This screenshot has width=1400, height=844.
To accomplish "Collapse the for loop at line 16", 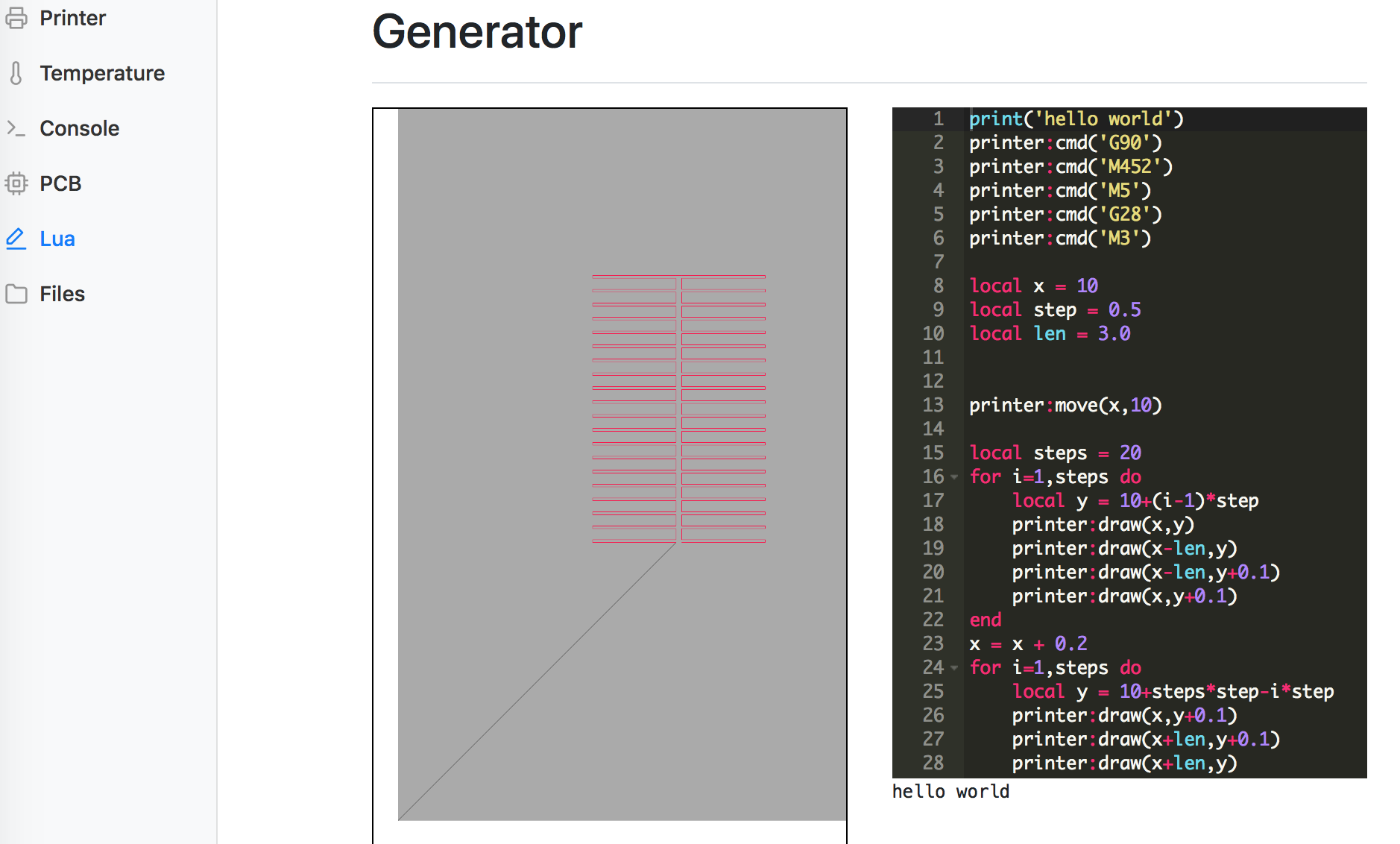I will tap(954, 477).
